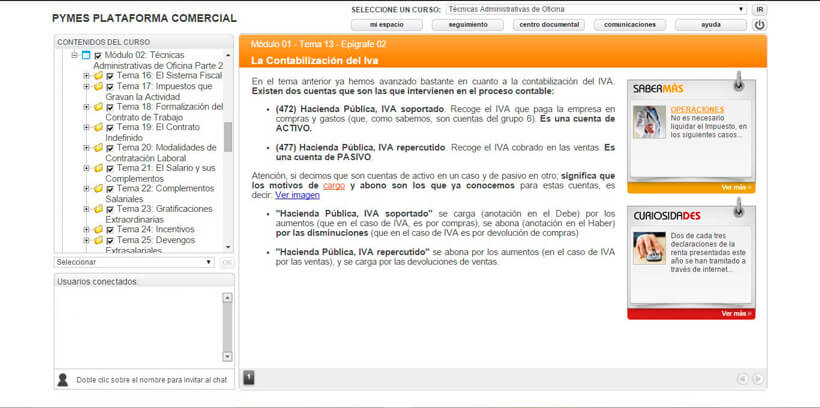820x408 pixels.
Task: Click folder icon of Tema 17
Action: coord(98,86)
